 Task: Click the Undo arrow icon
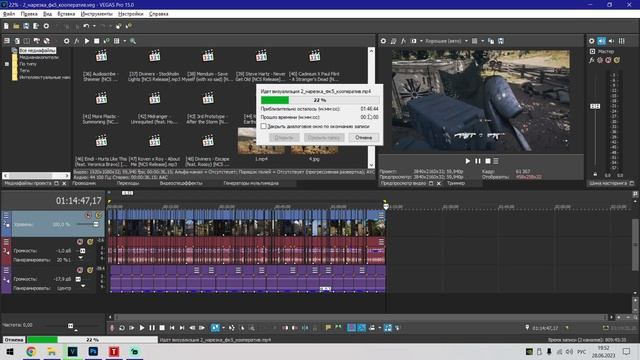tap(86, 26)
